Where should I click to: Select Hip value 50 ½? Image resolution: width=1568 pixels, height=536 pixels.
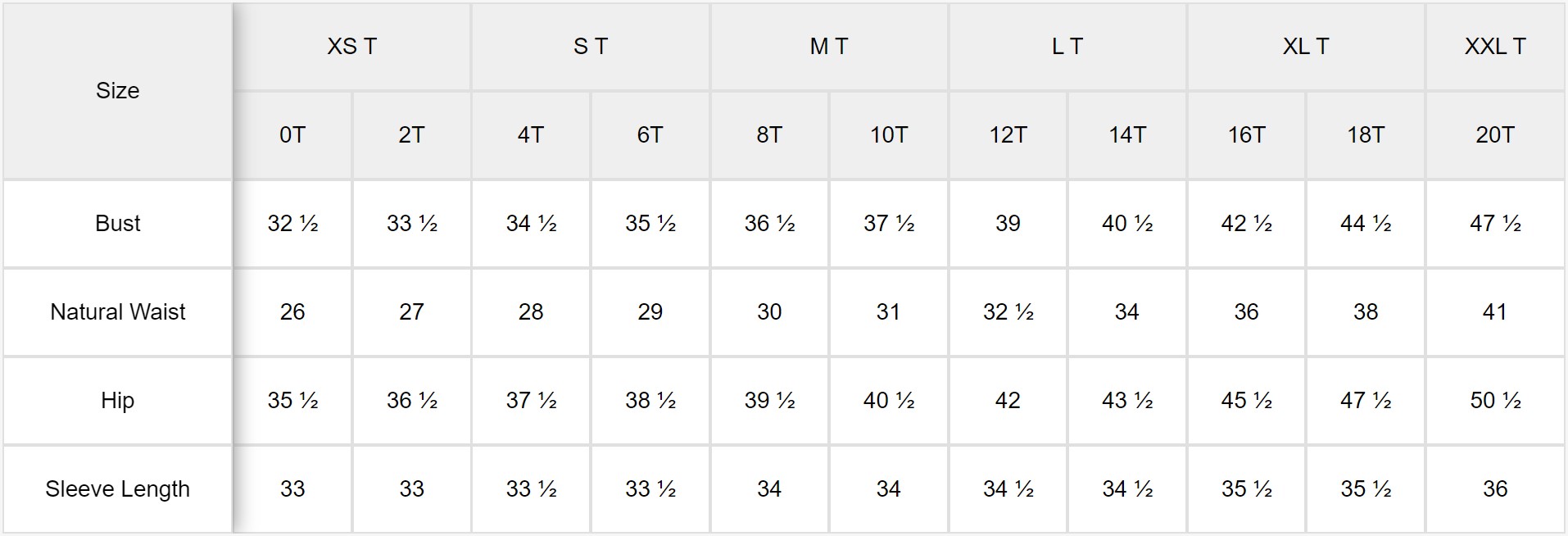point(1495,401)
